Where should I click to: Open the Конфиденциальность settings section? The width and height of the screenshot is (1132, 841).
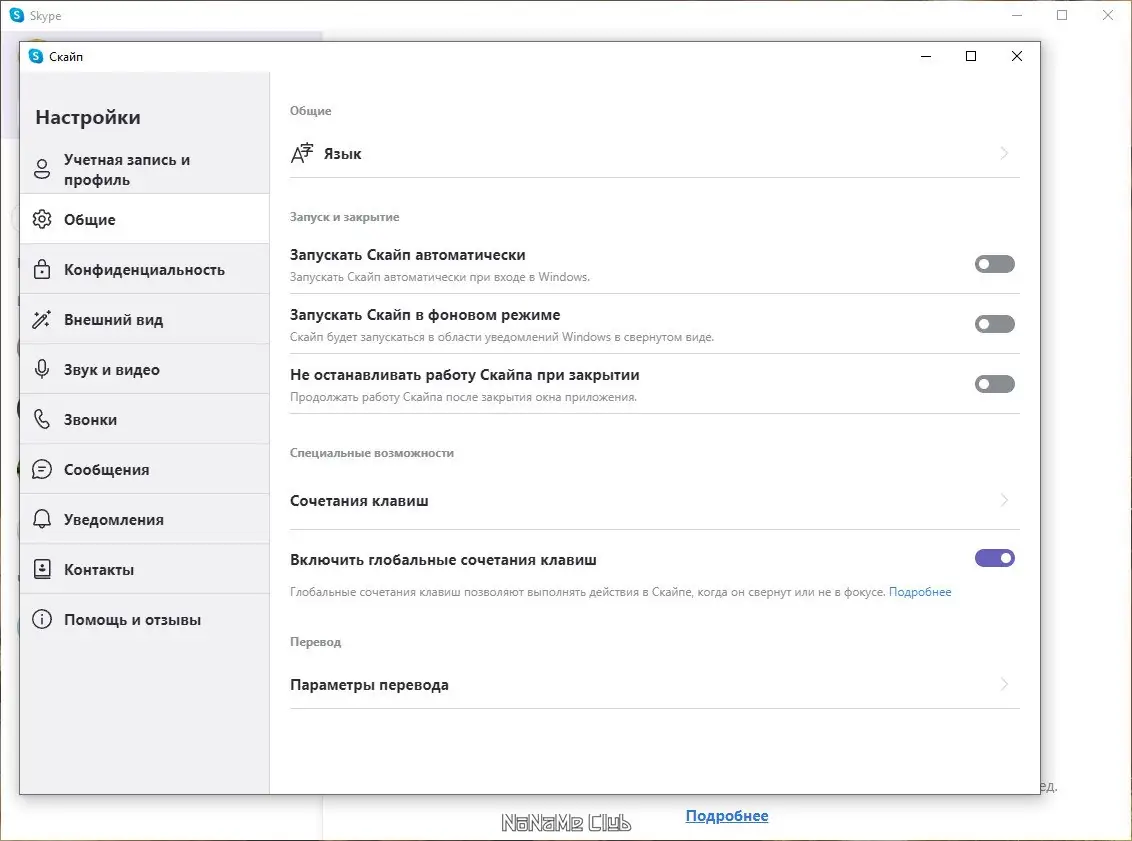(x=144, y=270)
